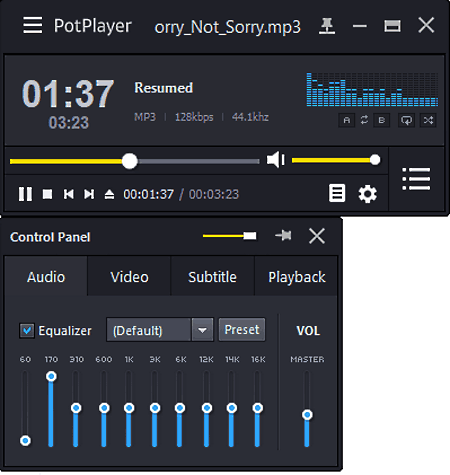Expand the (Default) equalizer preset dropdown
The height and width of the screenshot is (475, 450).
[202, 330]
